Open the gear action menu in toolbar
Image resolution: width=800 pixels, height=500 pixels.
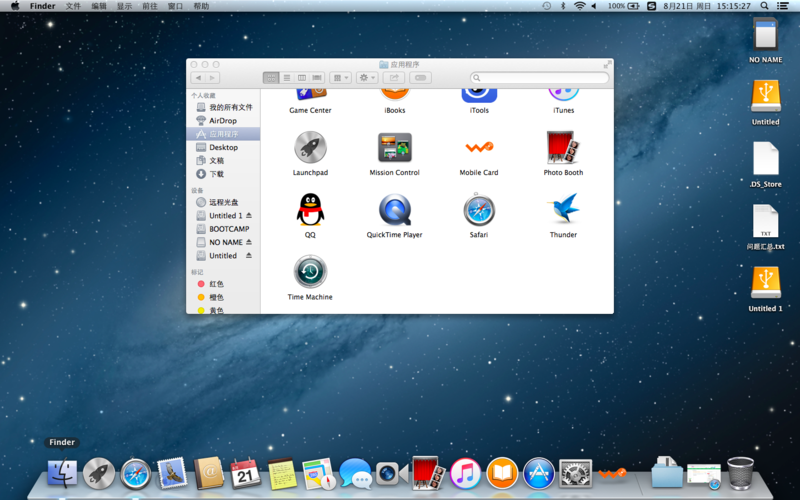[367, 77]
